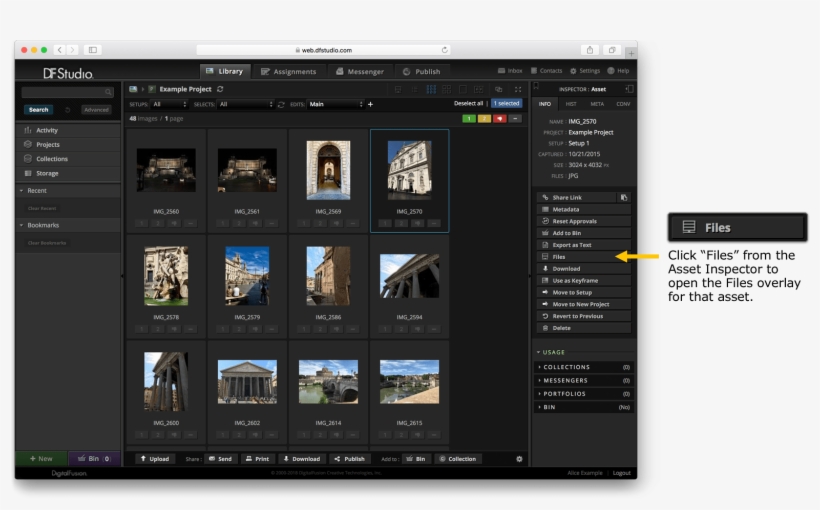Screen dimensions: 820x510
Task: Open the Setups dropdown
Action: (168, 104)
